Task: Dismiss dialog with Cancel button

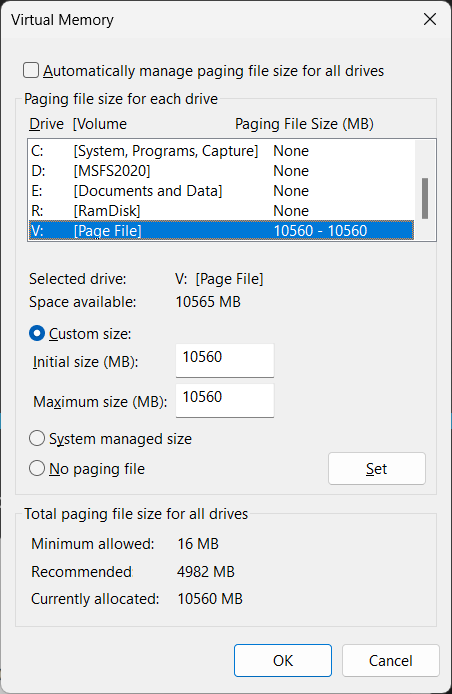Action: (390, 660)
